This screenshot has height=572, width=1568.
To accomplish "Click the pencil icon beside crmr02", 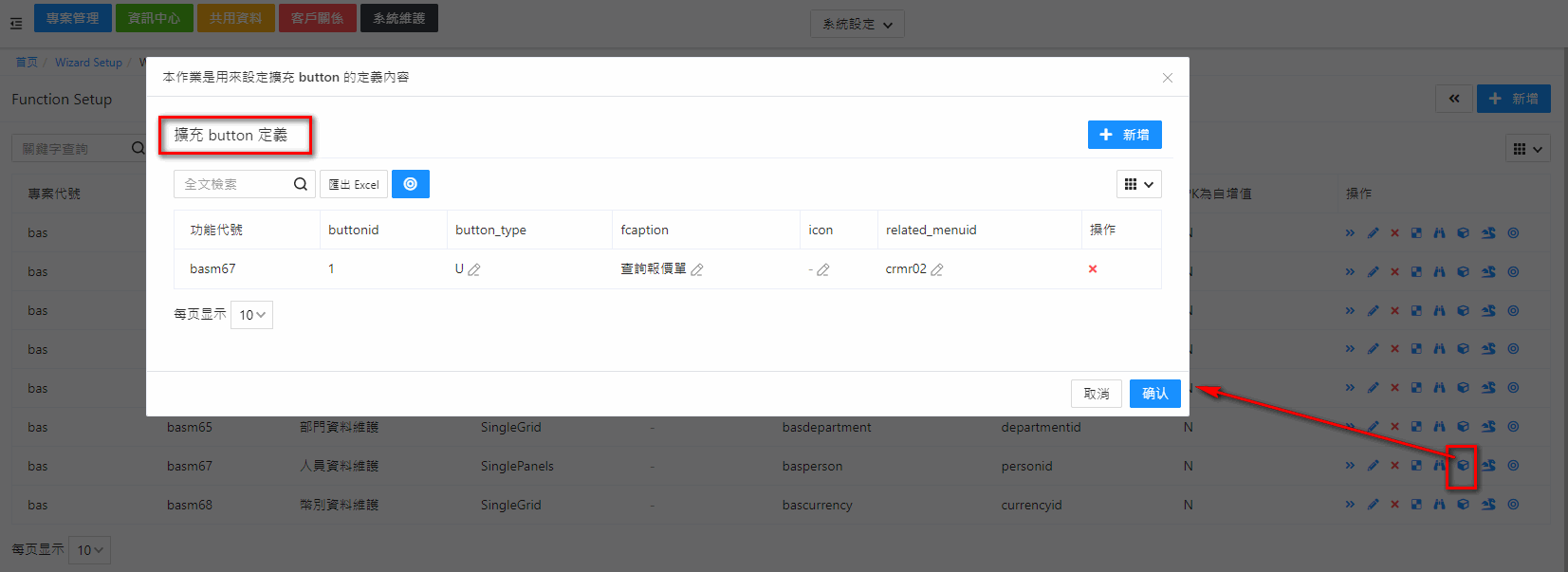I will pos(937,269).
